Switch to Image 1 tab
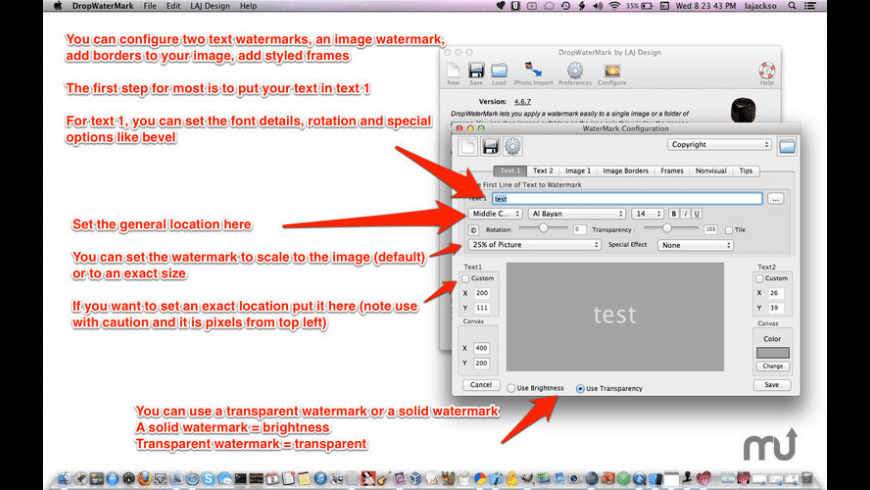 [578, 171]
